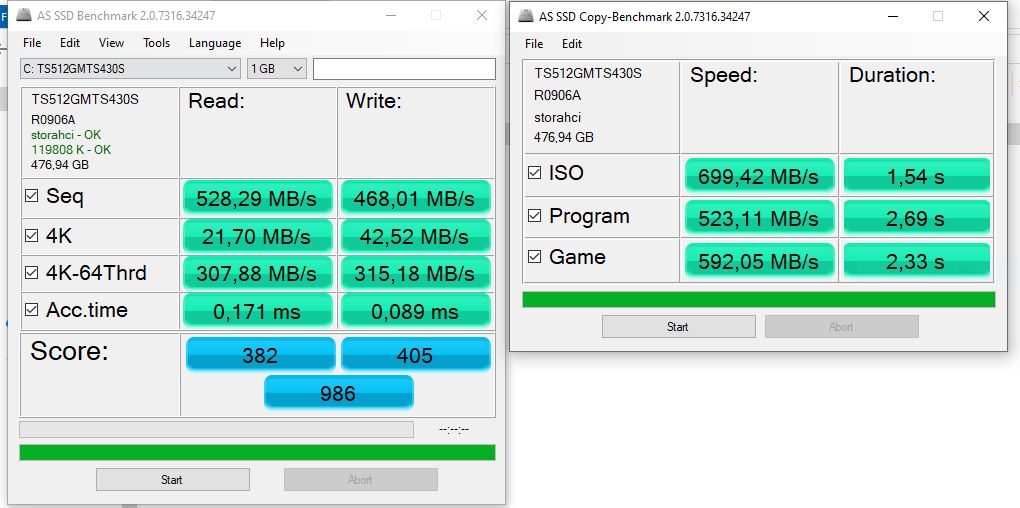Click the read score 382
1020x508 pixels.
[x=260, y=354]
